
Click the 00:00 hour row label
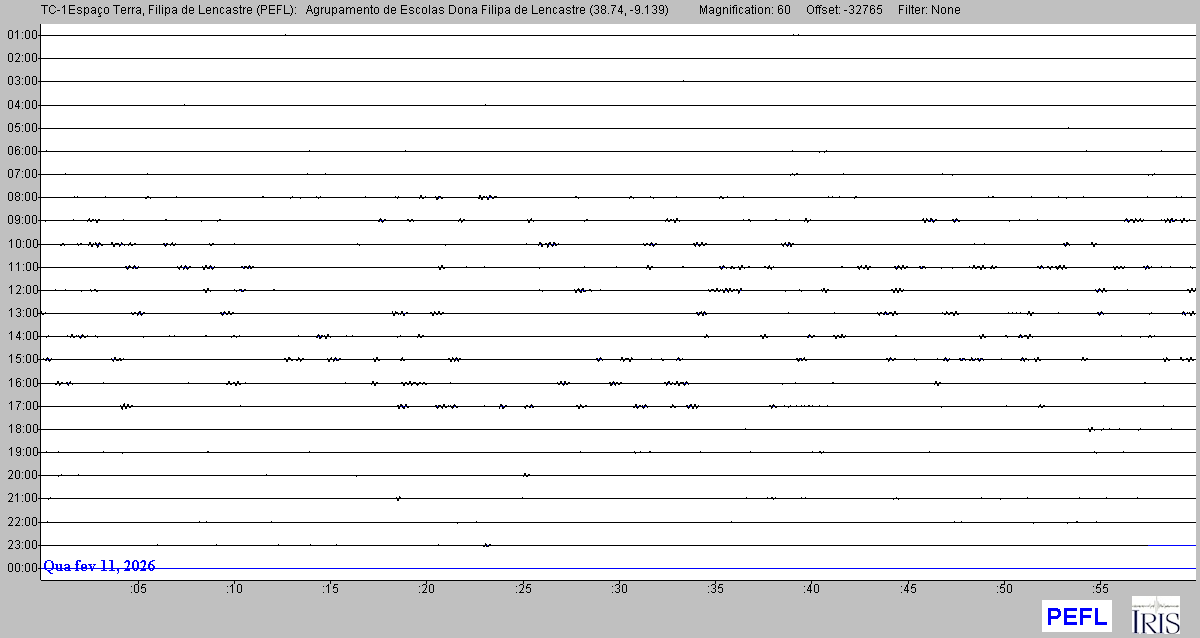(21, 568)
